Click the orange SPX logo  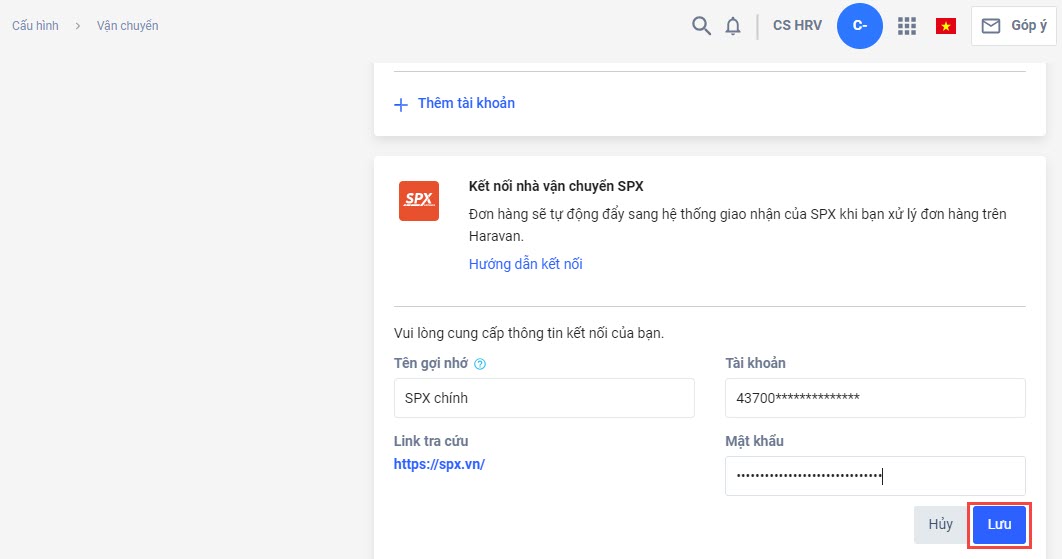(x=418, y=199)
